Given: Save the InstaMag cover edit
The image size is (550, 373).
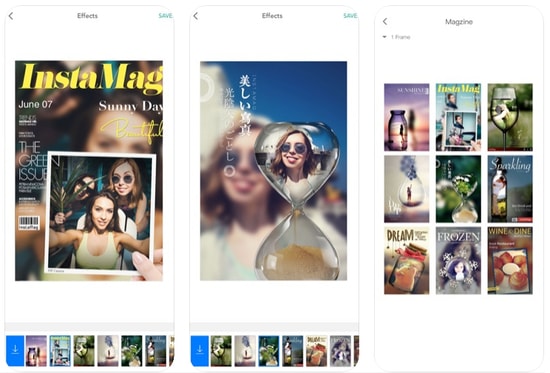Looking at the screenshot, I should click(165, 16).
